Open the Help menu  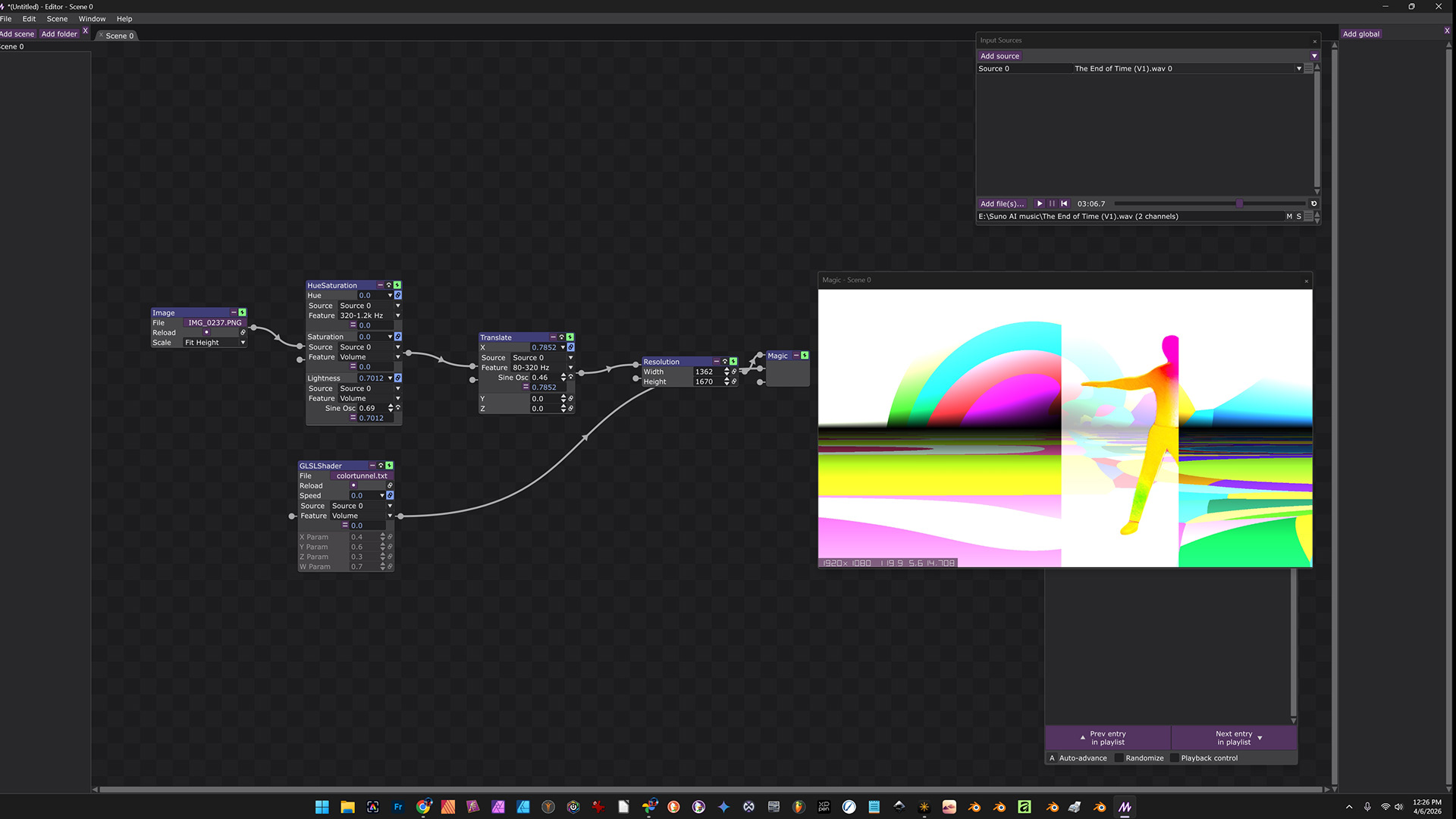click(124, 19)
